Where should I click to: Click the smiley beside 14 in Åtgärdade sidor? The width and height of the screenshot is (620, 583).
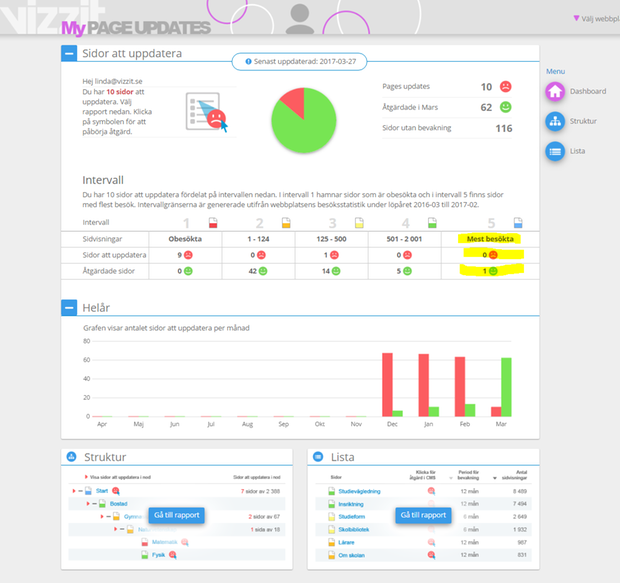pyautogui.click(x=336, y=271)
